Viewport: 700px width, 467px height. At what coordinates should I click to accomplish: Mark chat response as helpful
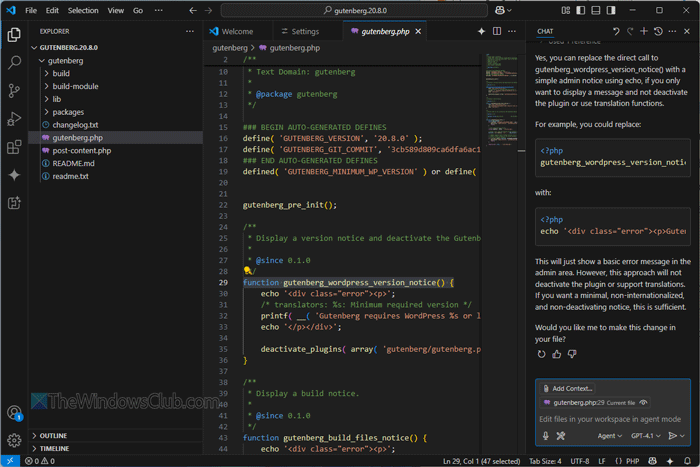(557, 354)
